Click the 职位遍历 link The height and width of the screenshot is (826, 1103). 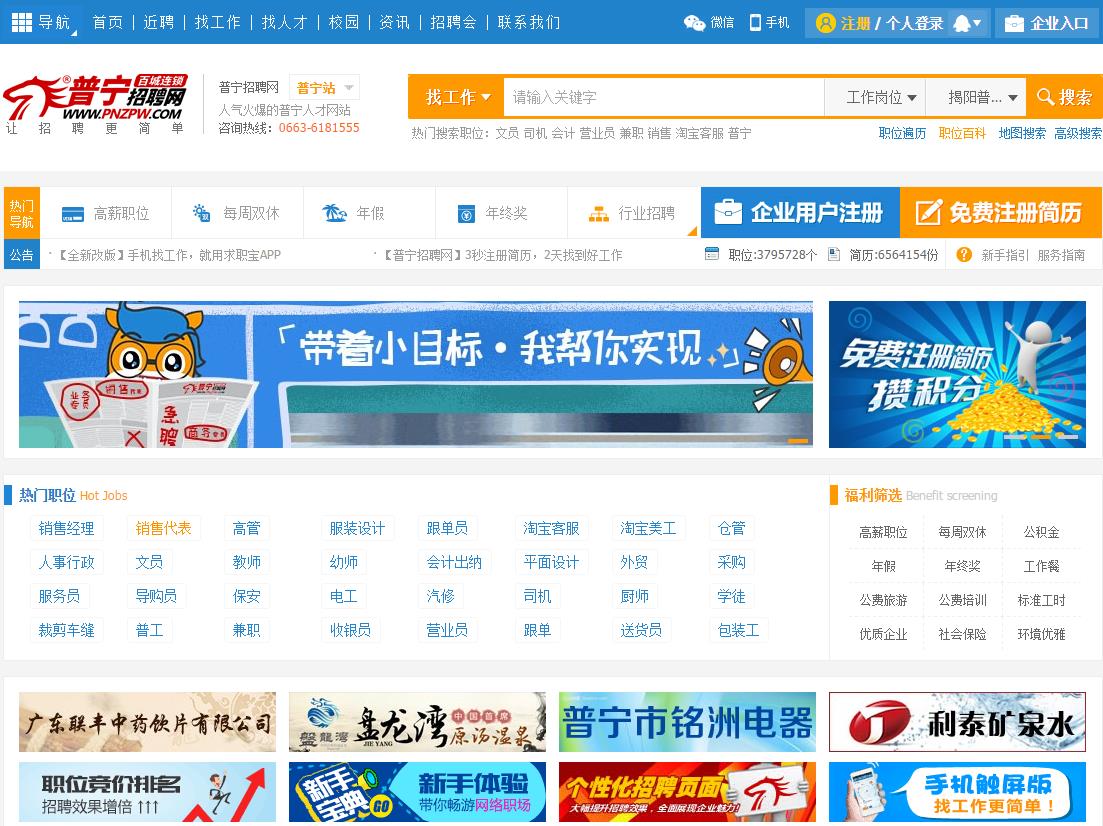pos(902,133)
